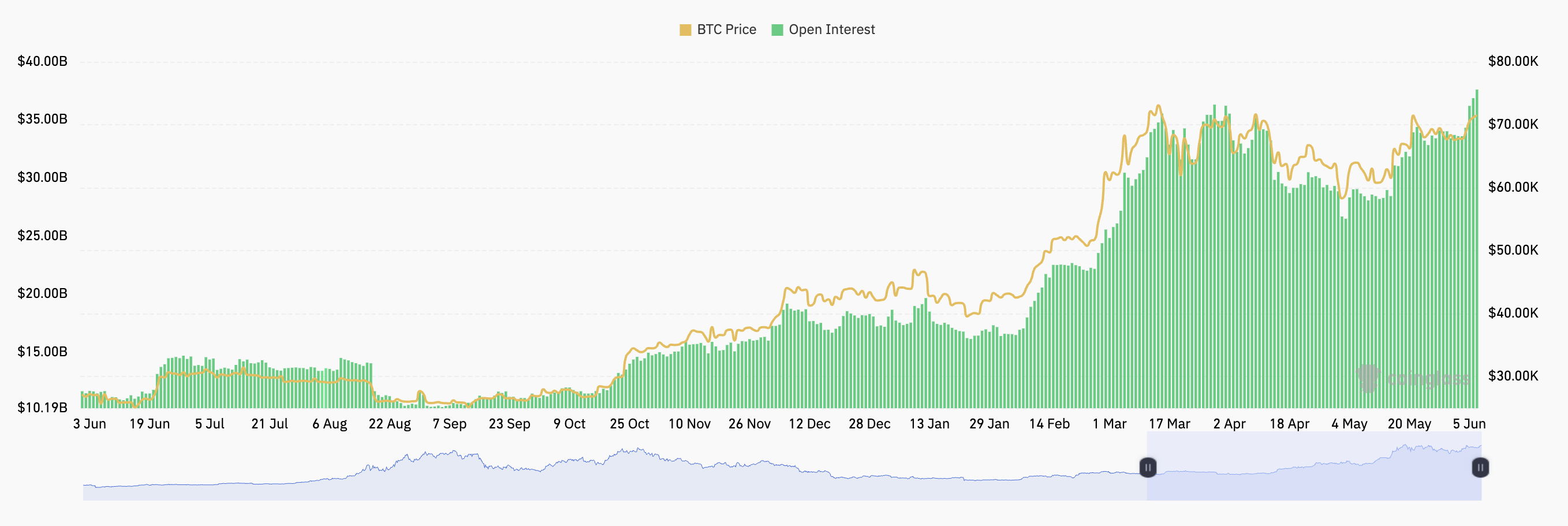Click the '17 Mar' x-axis label

[1168, 424]
